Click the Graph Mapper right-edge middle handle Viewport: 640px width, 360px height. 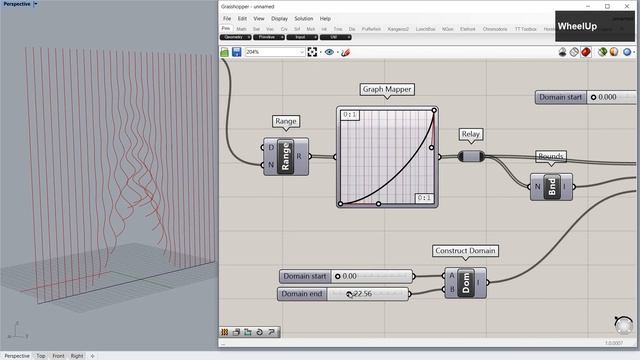[x=431, y=147]
